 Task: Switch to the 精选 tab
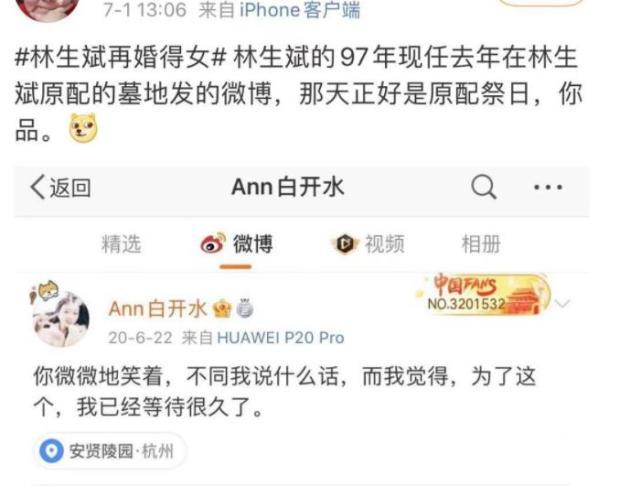121,244
